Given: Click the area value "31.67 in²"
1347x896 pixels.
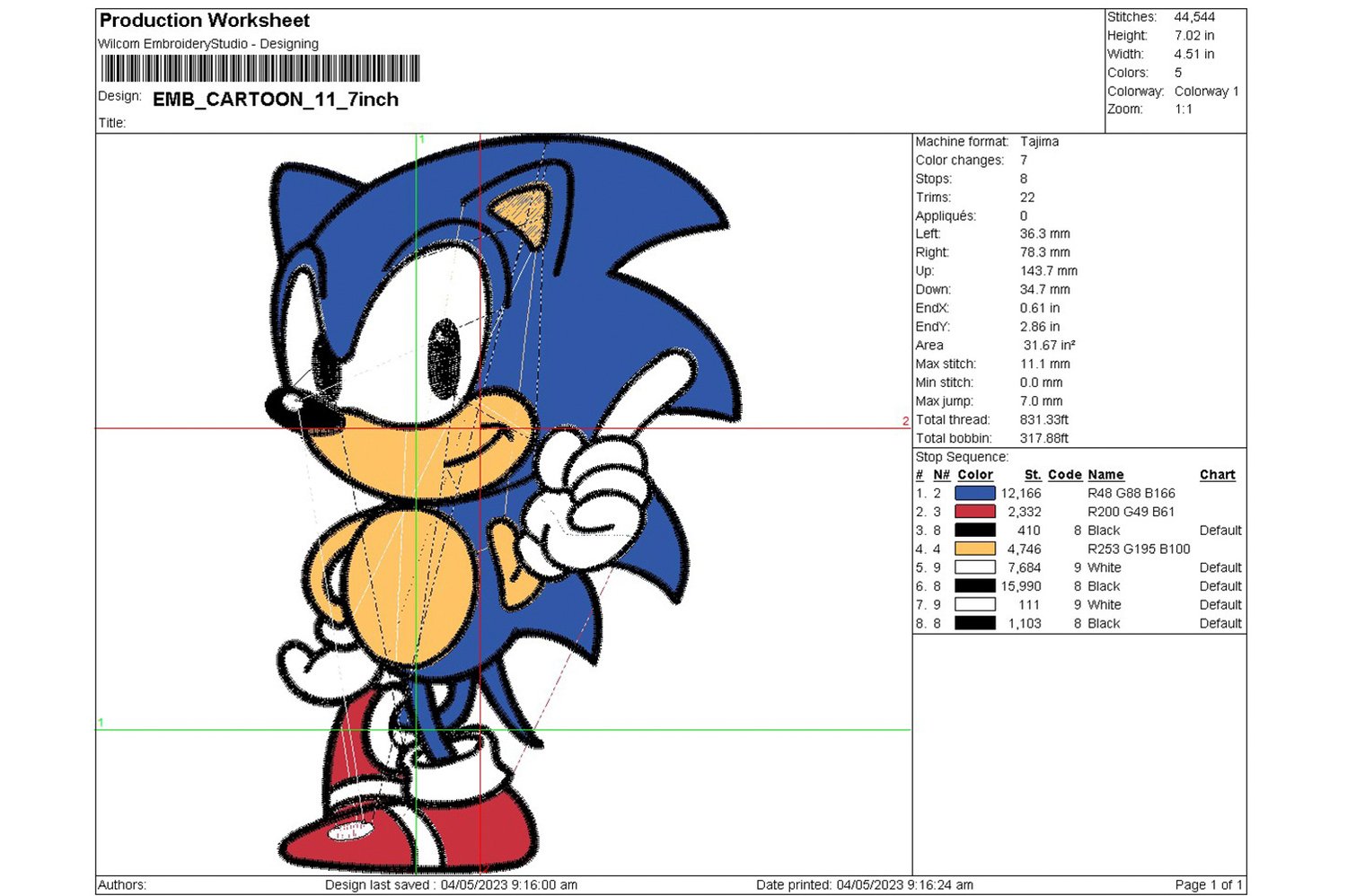Looking at the screenshot, I should (x=1049, y=346).
